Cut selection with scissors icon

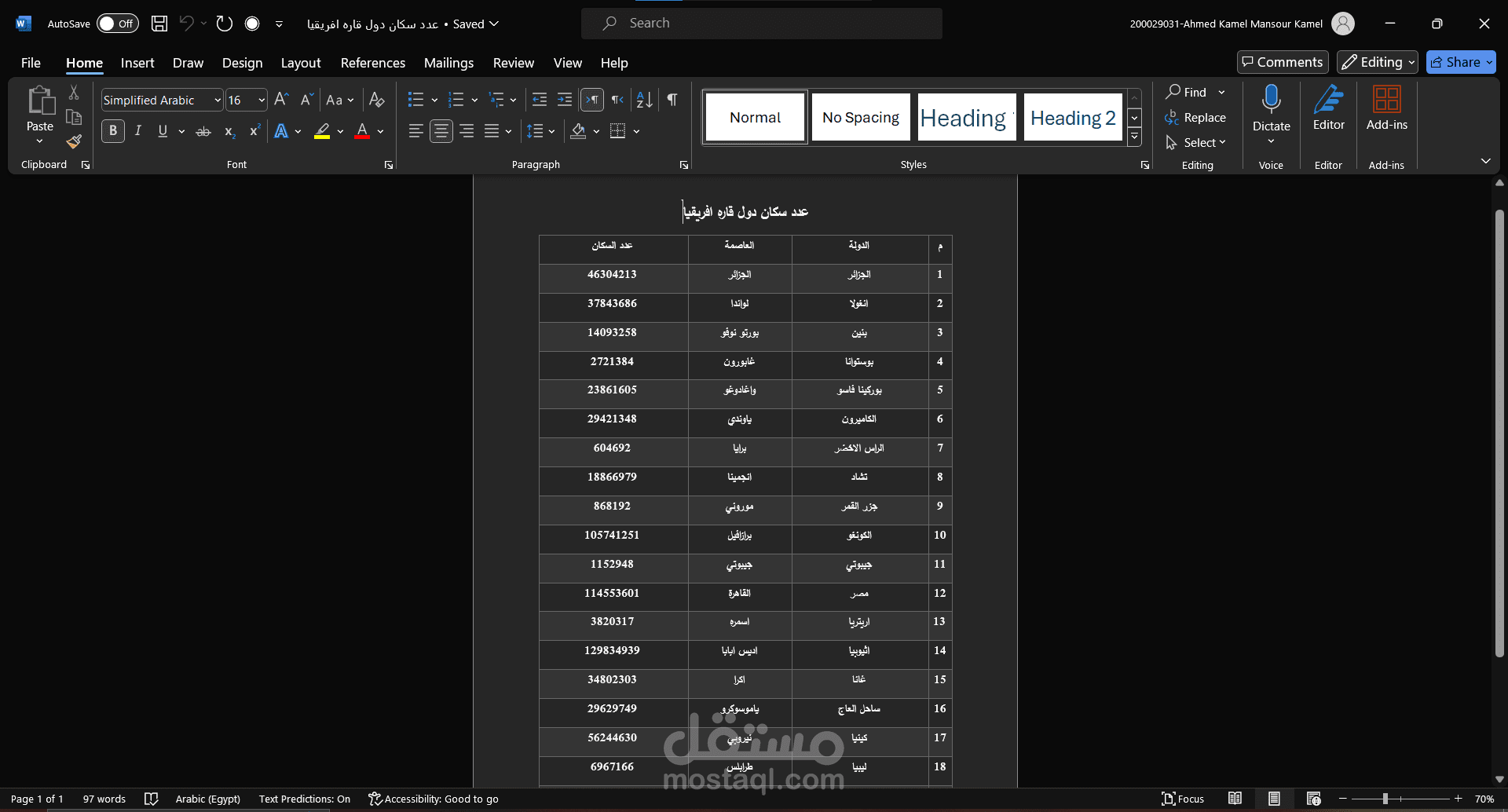(x=74, y=93)
